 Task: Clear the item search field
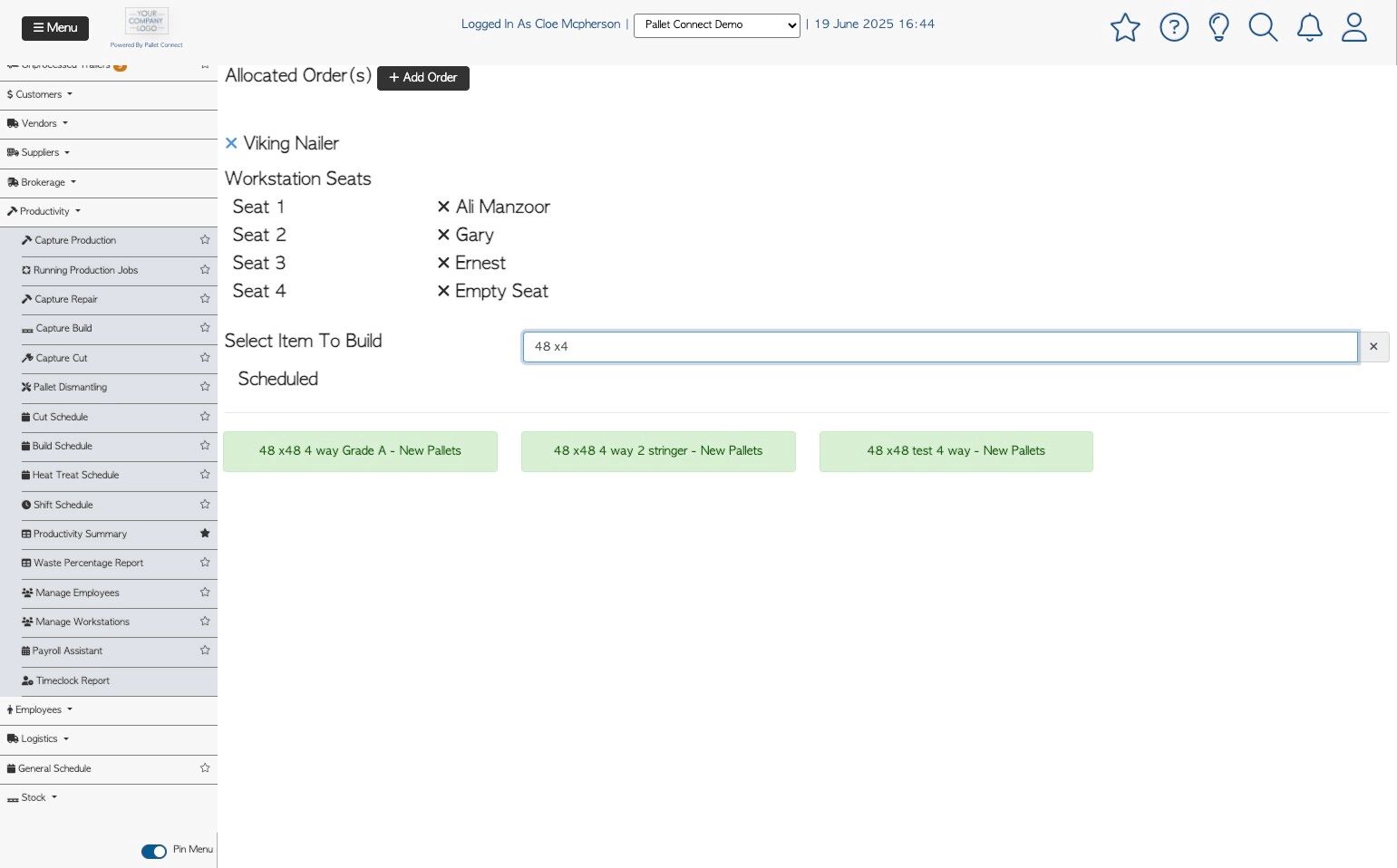point(1373,346)
